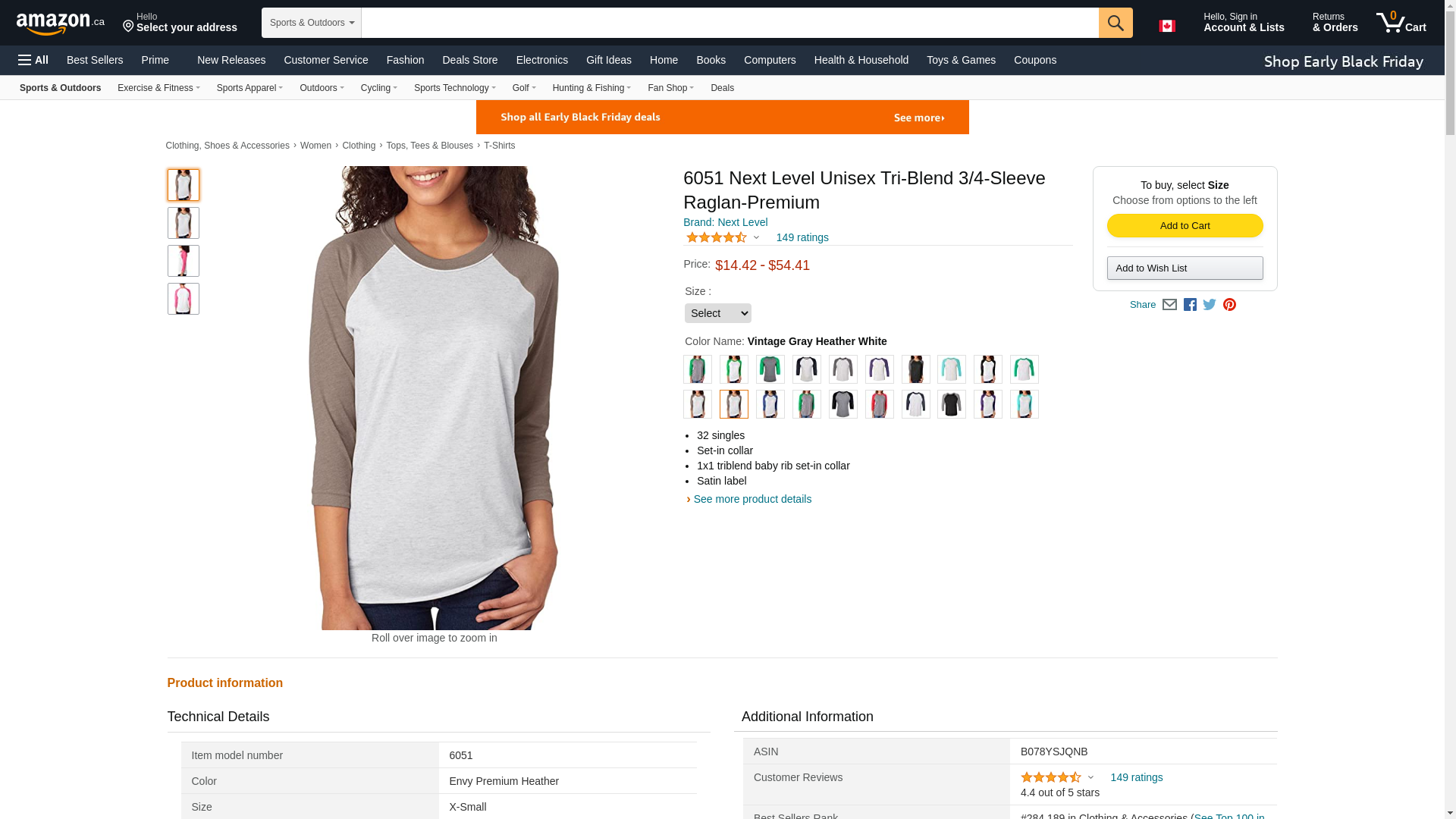The height and width of the screenshot is (819, 1456).
Task: Pick the all-black shirt color swatch
Action: [x=915, y=370]
